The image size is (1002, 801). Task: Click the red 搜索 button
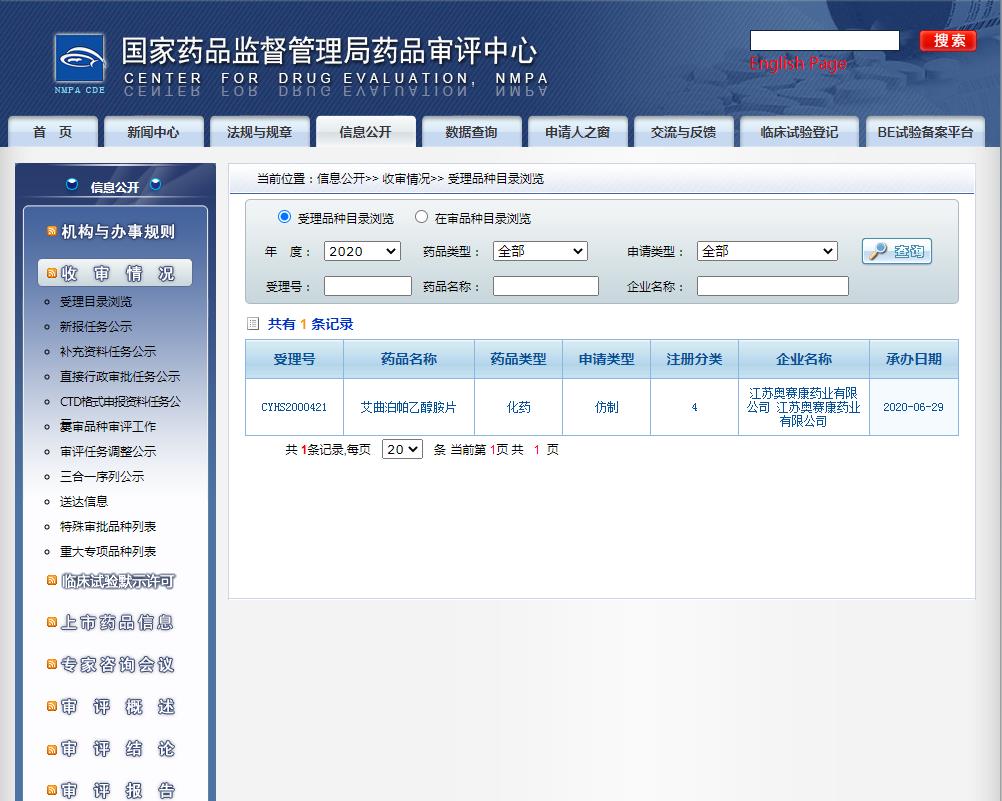(x=948, y=41)
